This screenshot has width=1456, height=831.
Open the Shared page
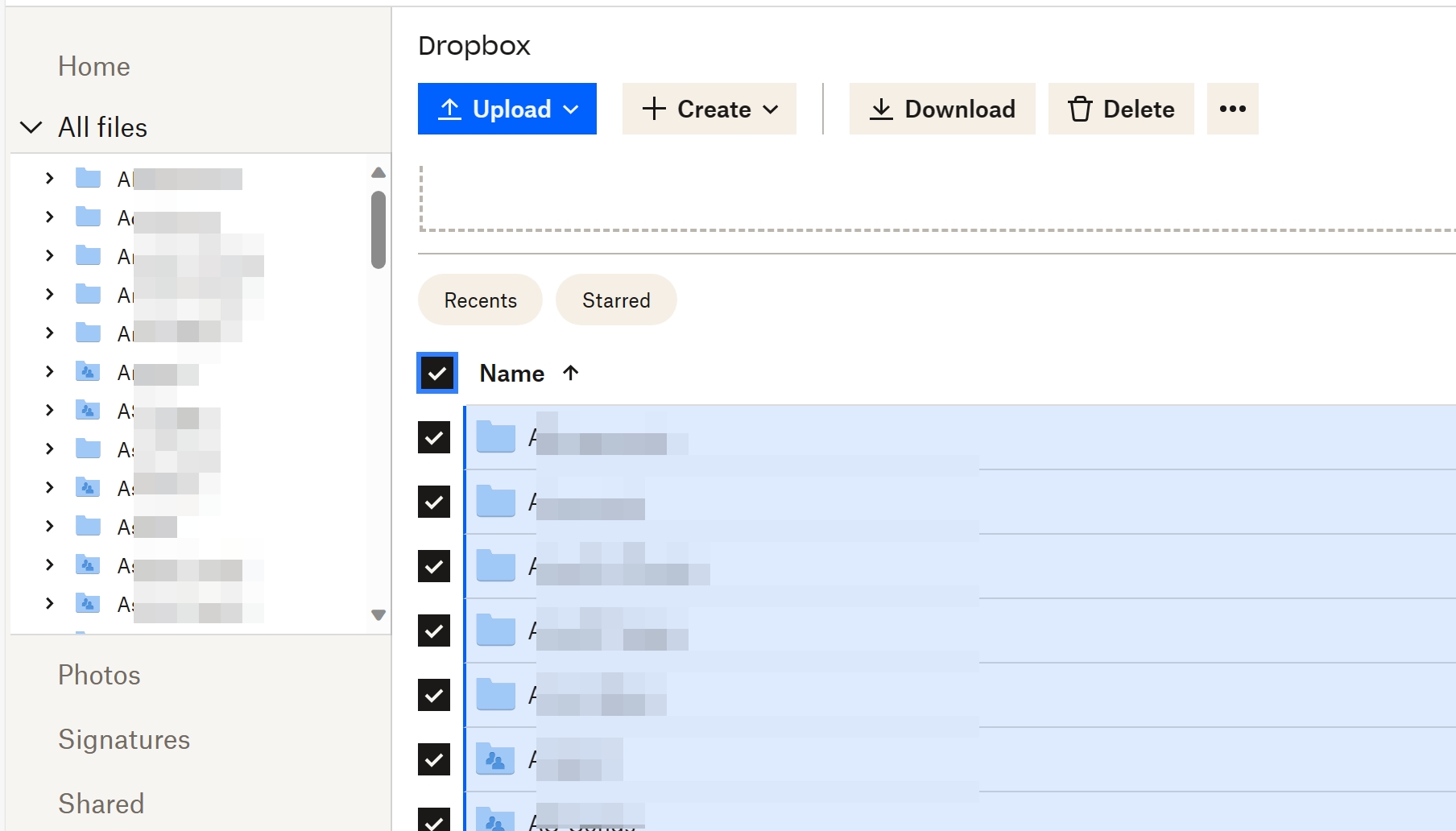click(101, 803)
